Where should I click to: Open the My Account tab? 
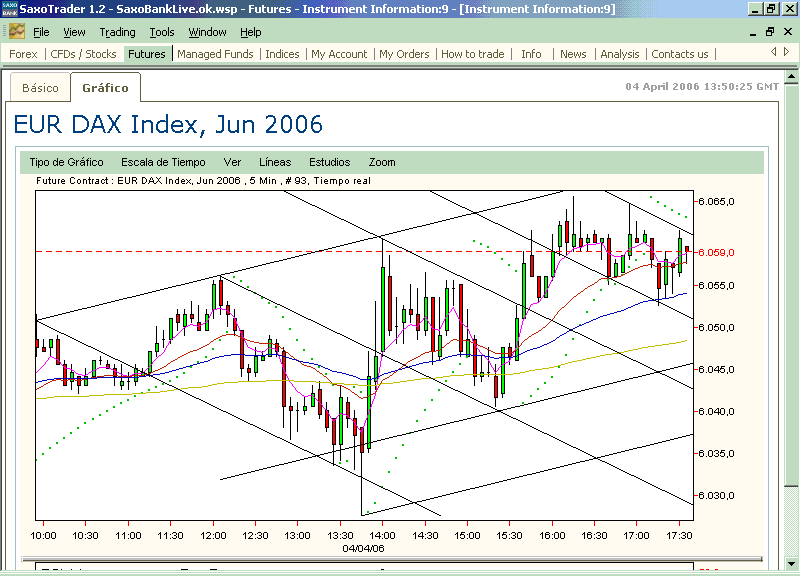pyautogui.click(x=339, y=54)
